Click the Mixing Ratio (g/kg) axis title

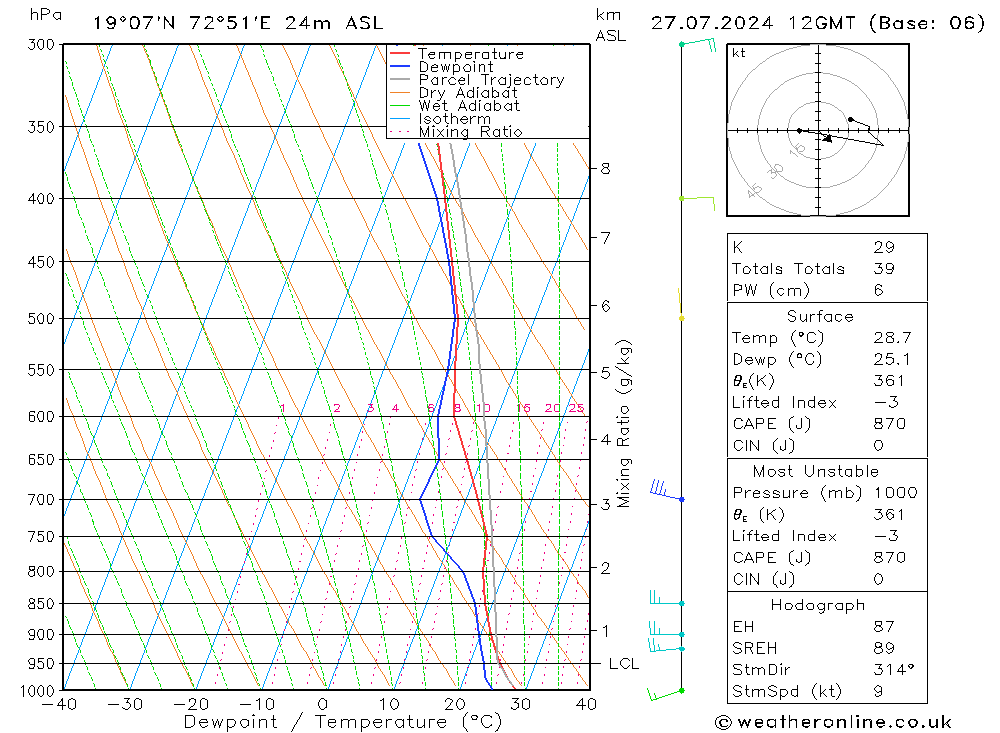[x=624, y=424]
